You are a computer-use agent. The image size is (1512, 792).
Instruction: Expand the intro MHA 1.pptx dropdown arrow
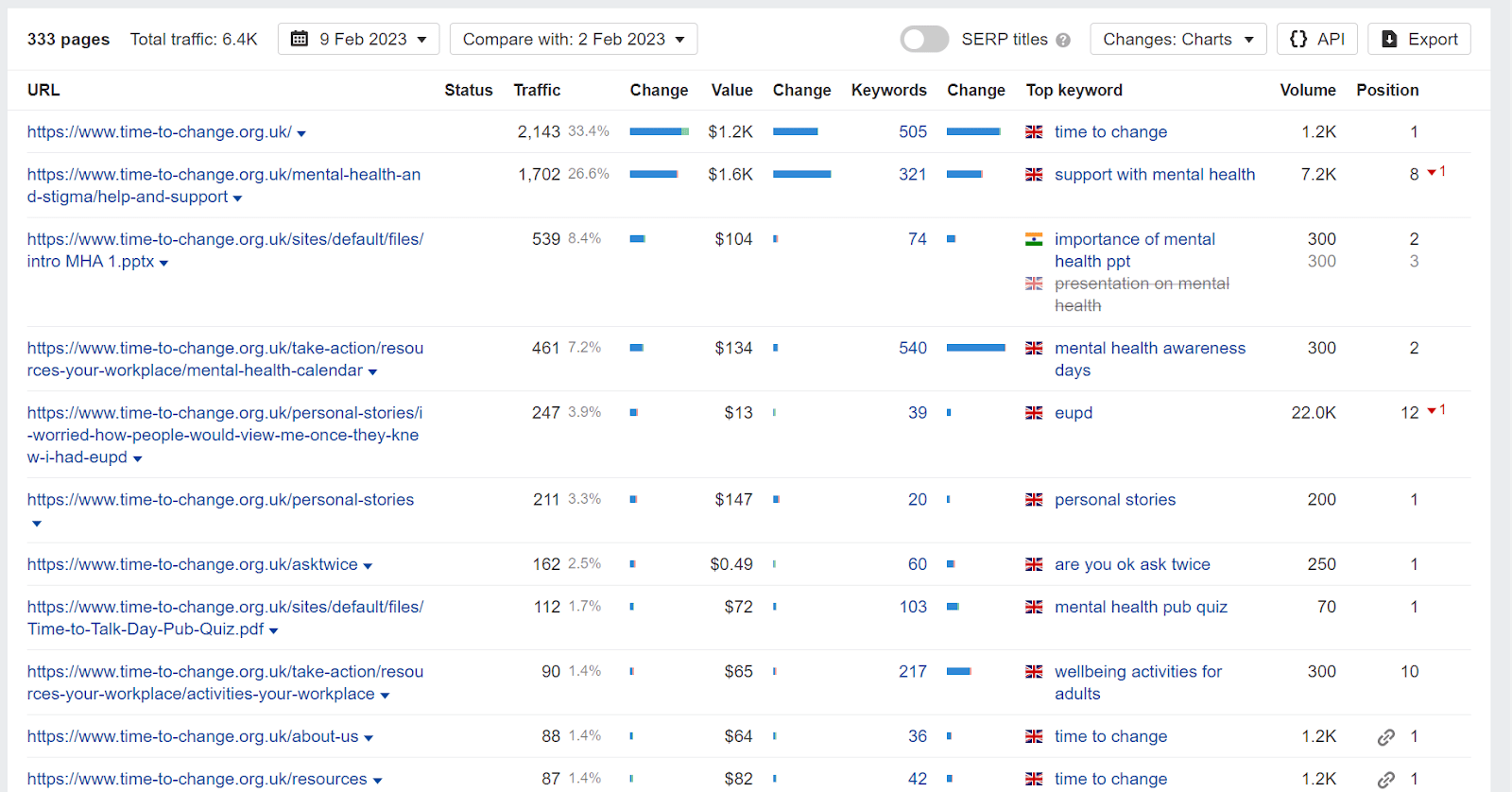point(163,264)
